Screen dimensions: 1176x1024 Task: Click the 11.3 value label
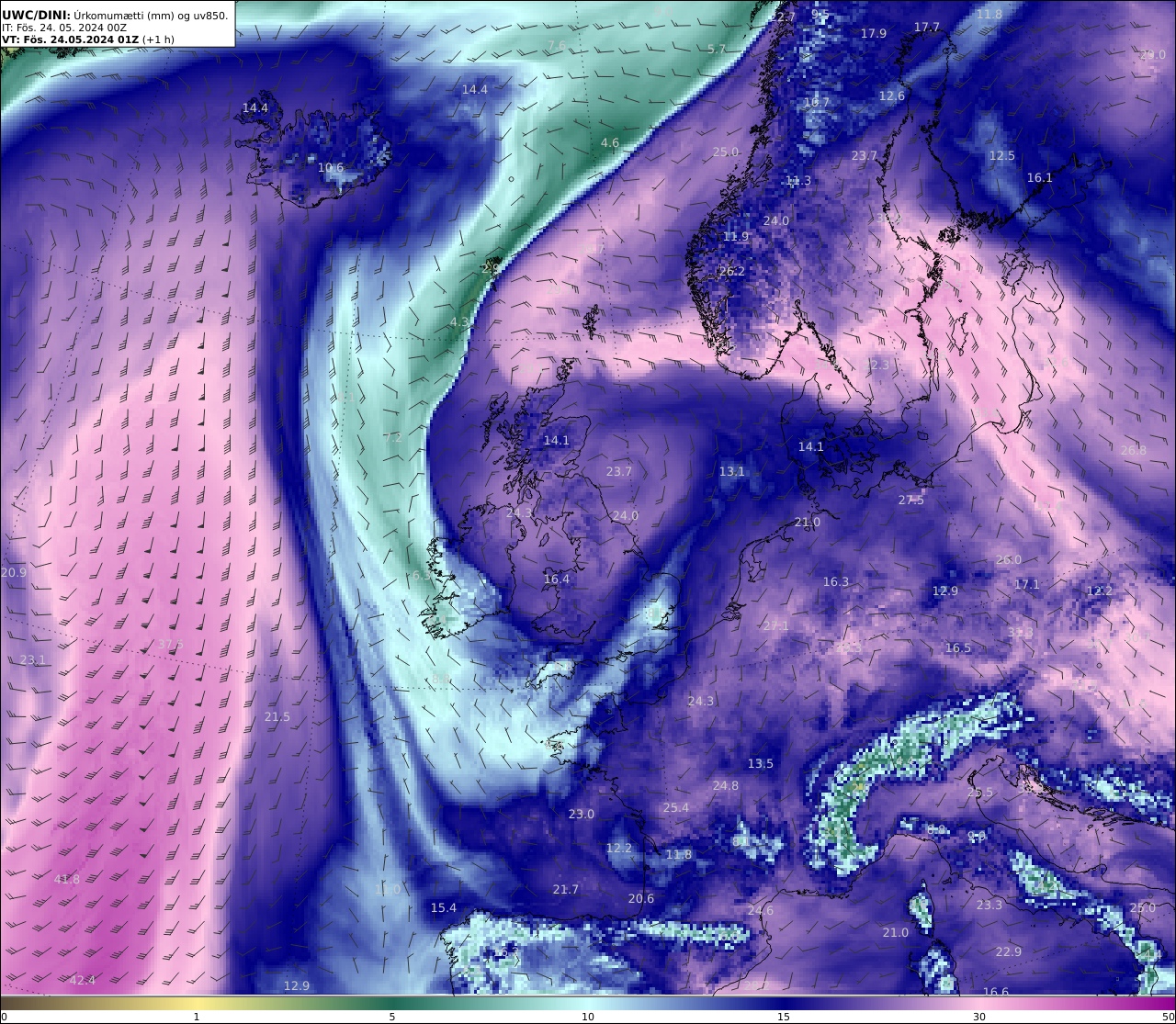(798, 181)
